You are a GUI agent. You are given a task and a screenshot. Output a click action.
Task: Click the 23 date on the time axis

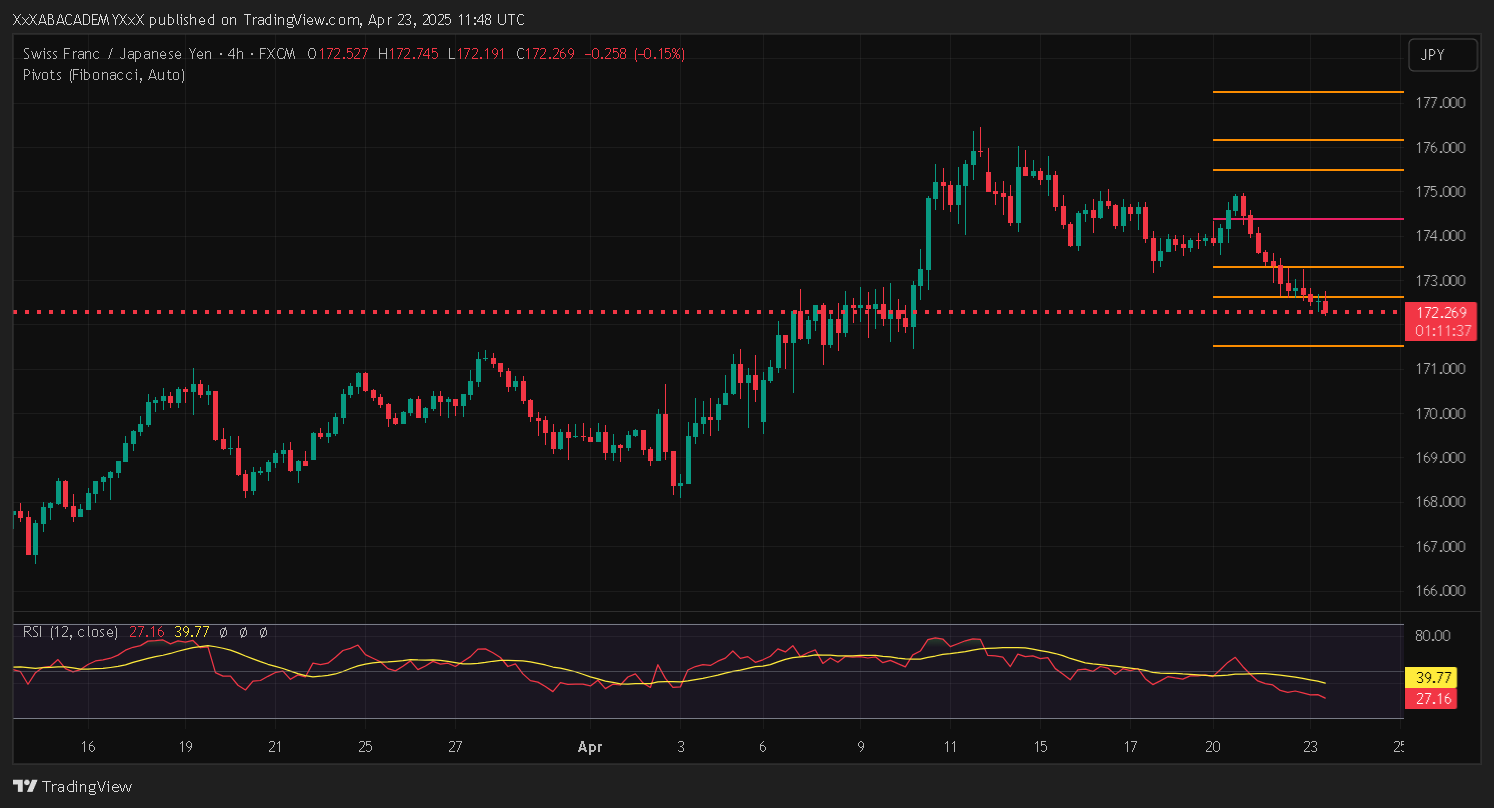[x=1312, y=747]
